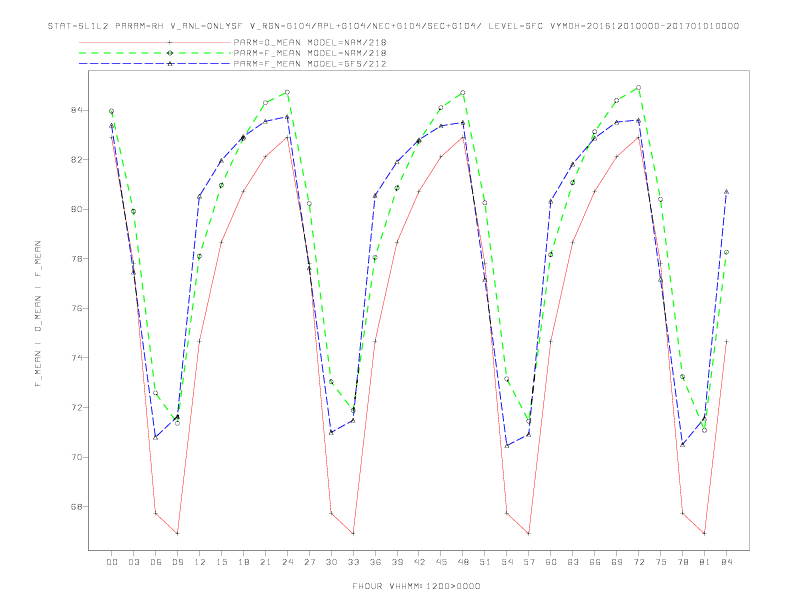Viewport: 792px width, 612px height.
Task: Select legend entry PARM=O_MEAN MODEL=NAM/218
Action: [310, 42]
